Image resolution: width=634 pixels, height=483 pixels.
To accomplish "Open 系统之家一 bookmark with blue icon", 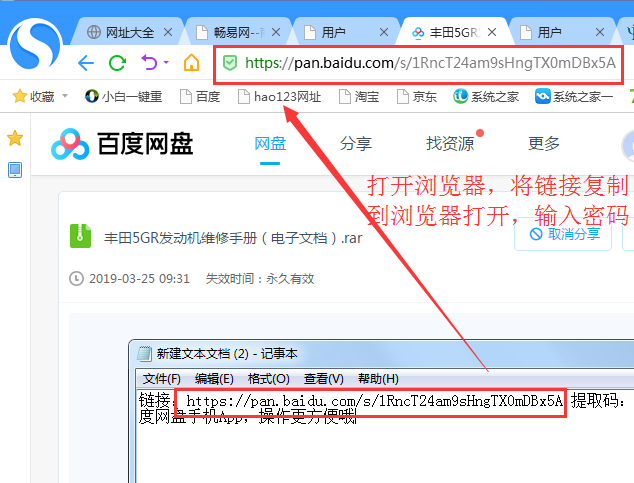I will (x=574, y=97).
